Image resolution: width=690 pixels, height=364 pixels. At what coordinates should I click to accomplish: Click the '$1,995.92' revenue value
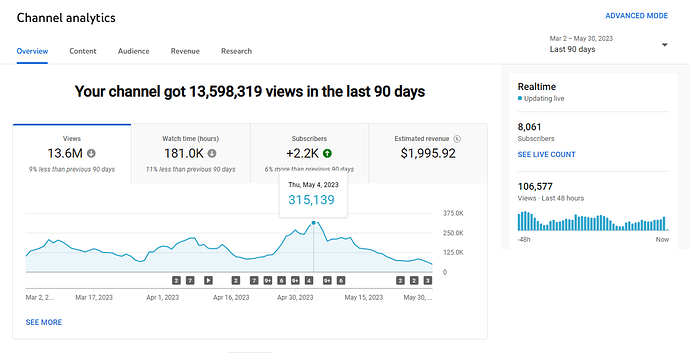[428, 153]
